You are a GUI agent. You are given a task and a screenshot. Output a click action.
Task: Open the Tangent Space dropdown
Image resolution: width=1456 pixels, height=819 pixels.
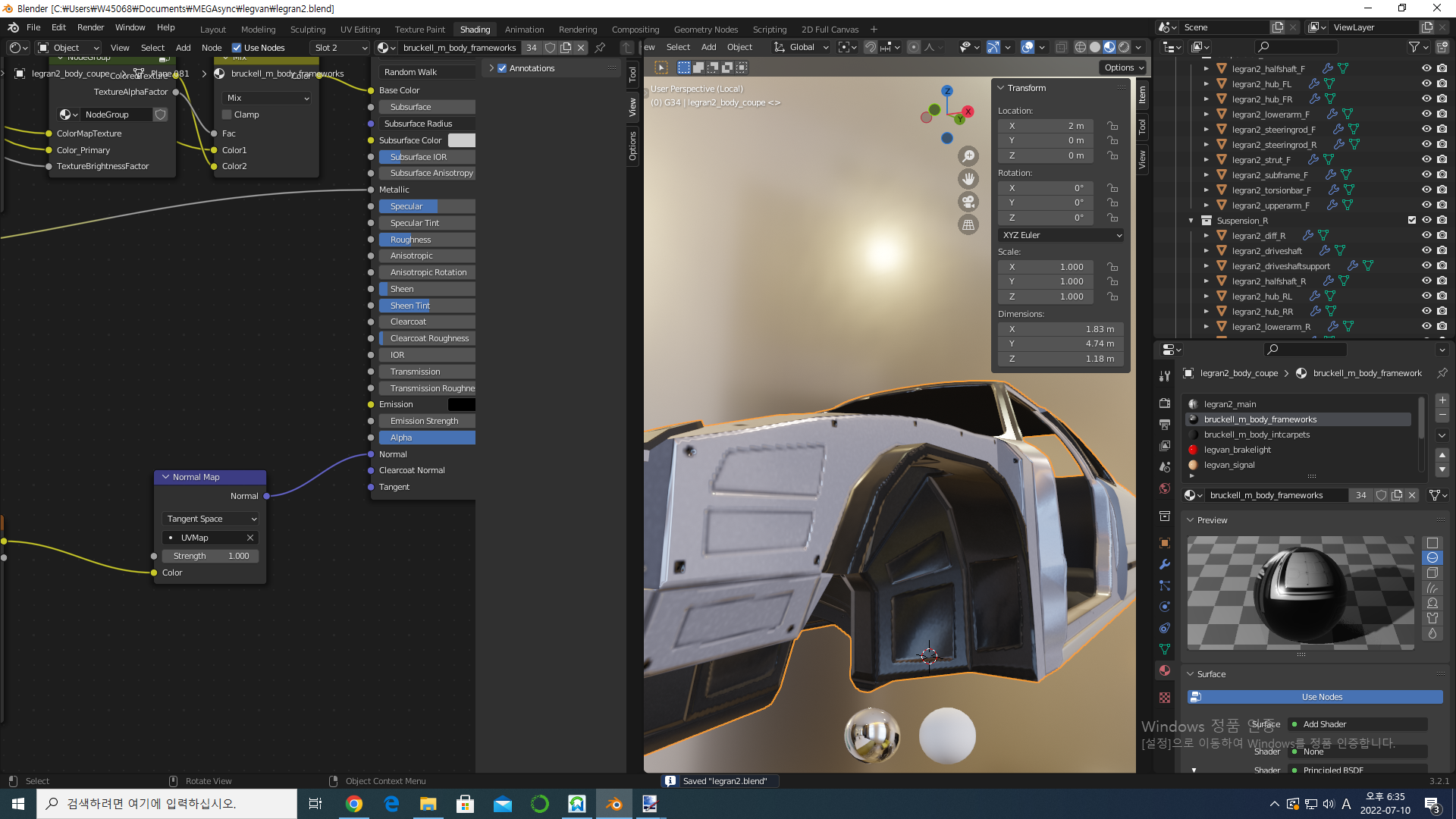211,519
